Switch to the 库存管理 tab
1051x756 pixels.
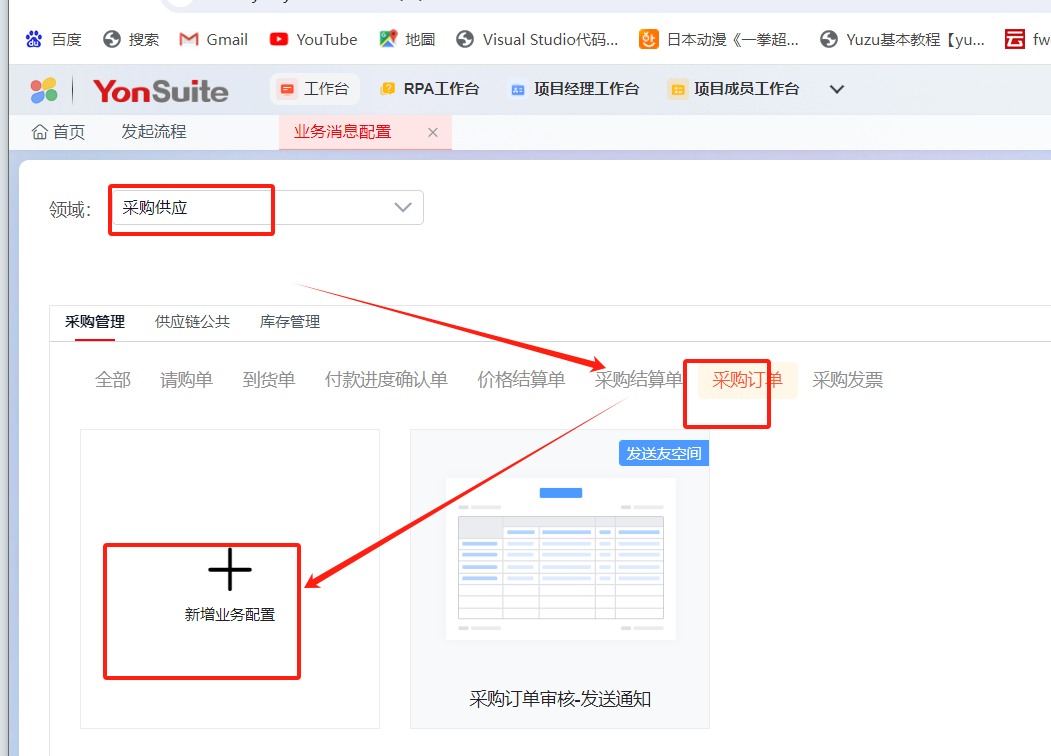click(x=289, y=322)
